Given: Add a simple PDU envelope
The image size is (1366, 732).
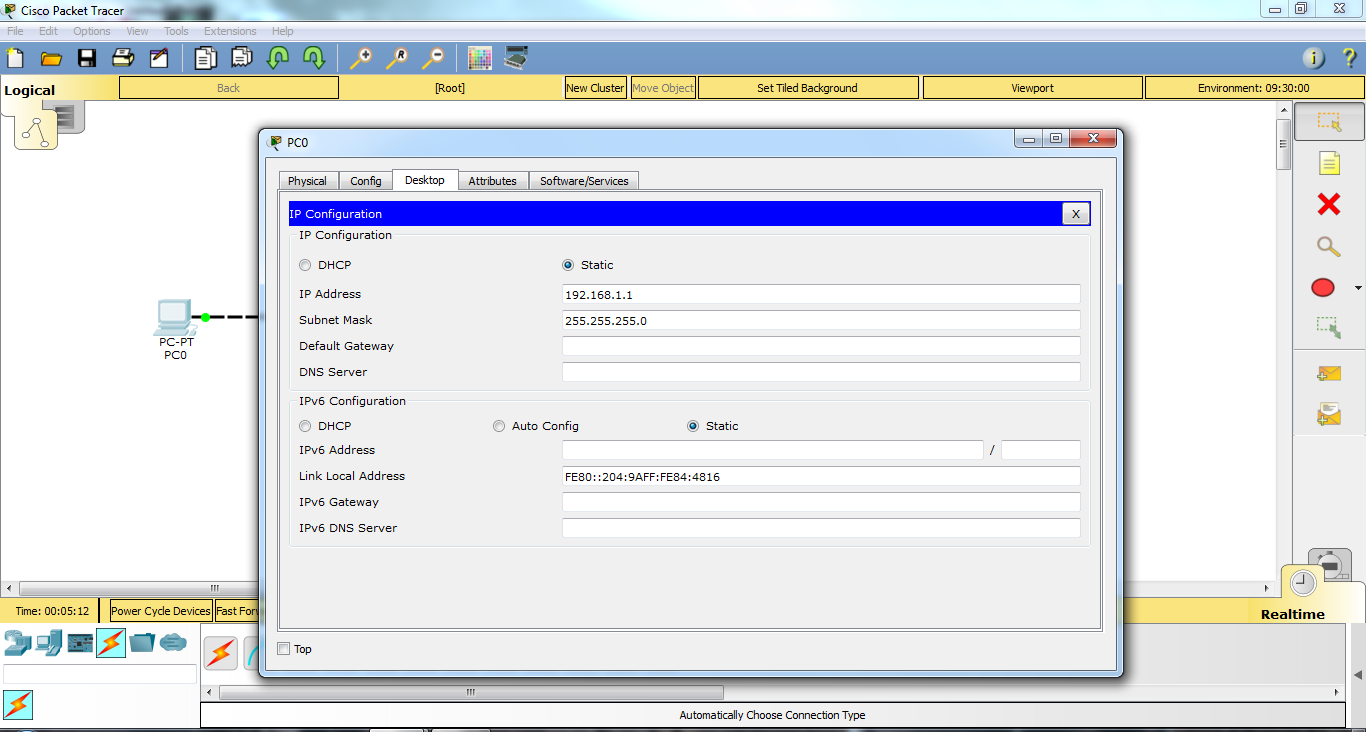Looking at the screenshot, I should (x=1328, y=373).
